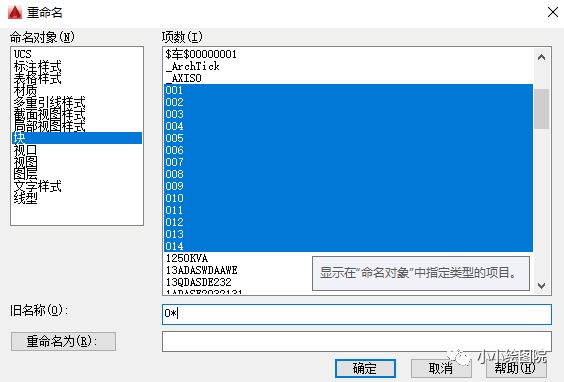
Task: Cancel the dialog via 取消 button
Action: tap(441, 368)
